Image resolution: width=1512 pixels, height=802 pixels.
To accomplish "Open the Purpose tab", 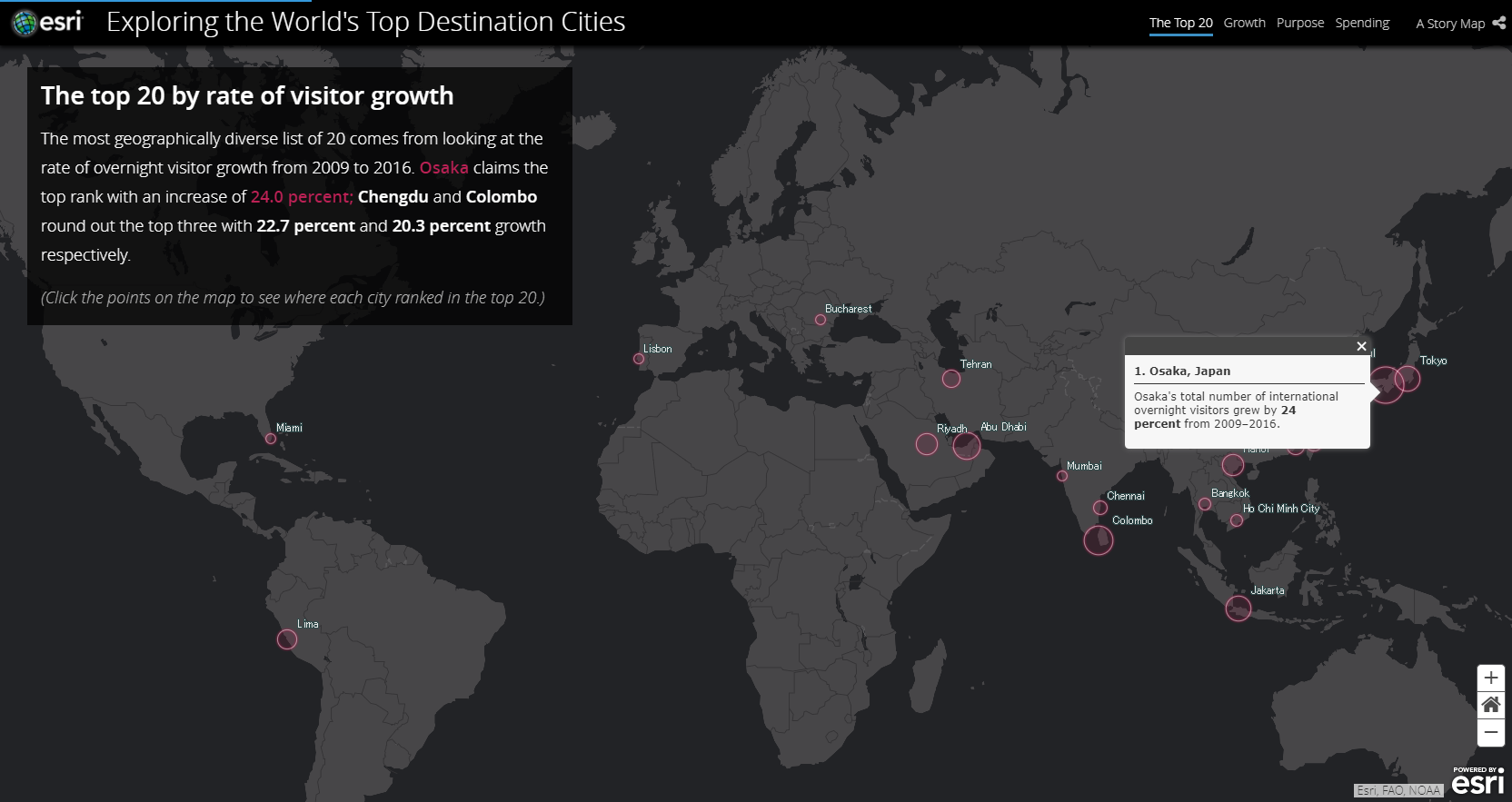I will pyautogui.click(x=1299, y=23).
